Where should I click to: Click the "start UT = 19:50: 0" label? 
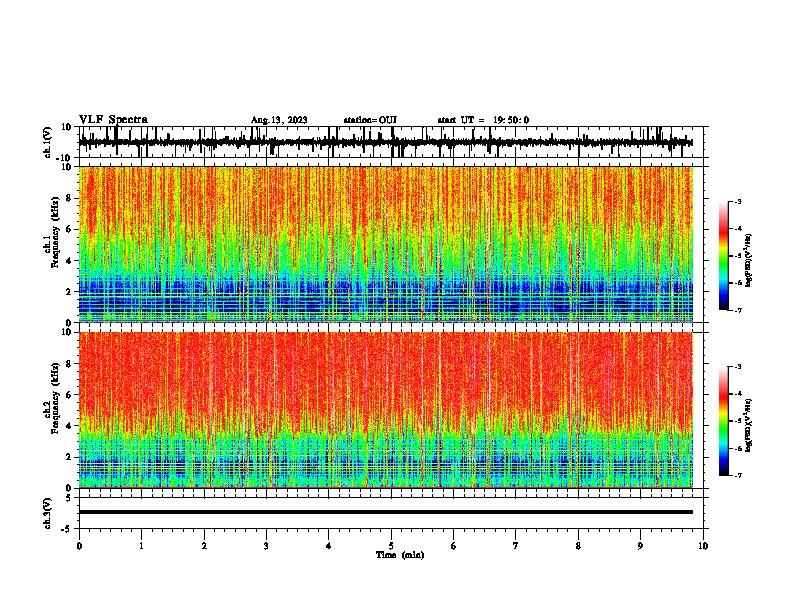click(x=483, y=120)
